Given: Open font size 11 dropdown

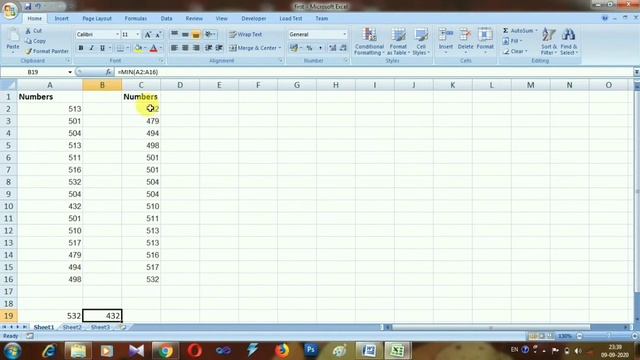Looking at the screenshot, I should pos(138,34).
